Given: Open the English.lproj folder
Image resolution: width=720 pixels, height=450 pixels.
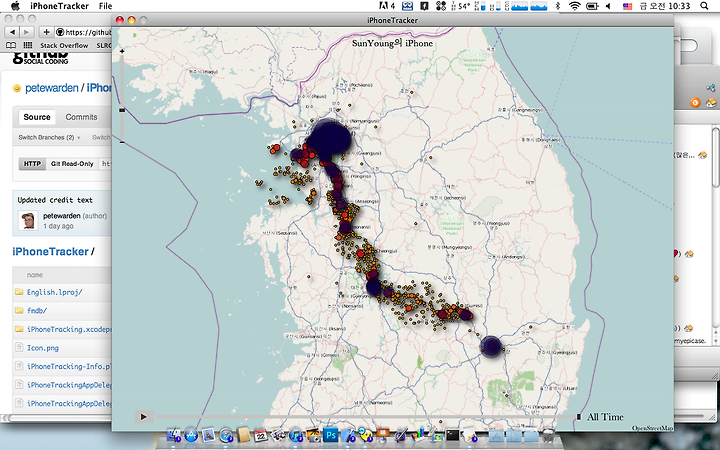Looking at the screenshot, I should pos(54,292).
